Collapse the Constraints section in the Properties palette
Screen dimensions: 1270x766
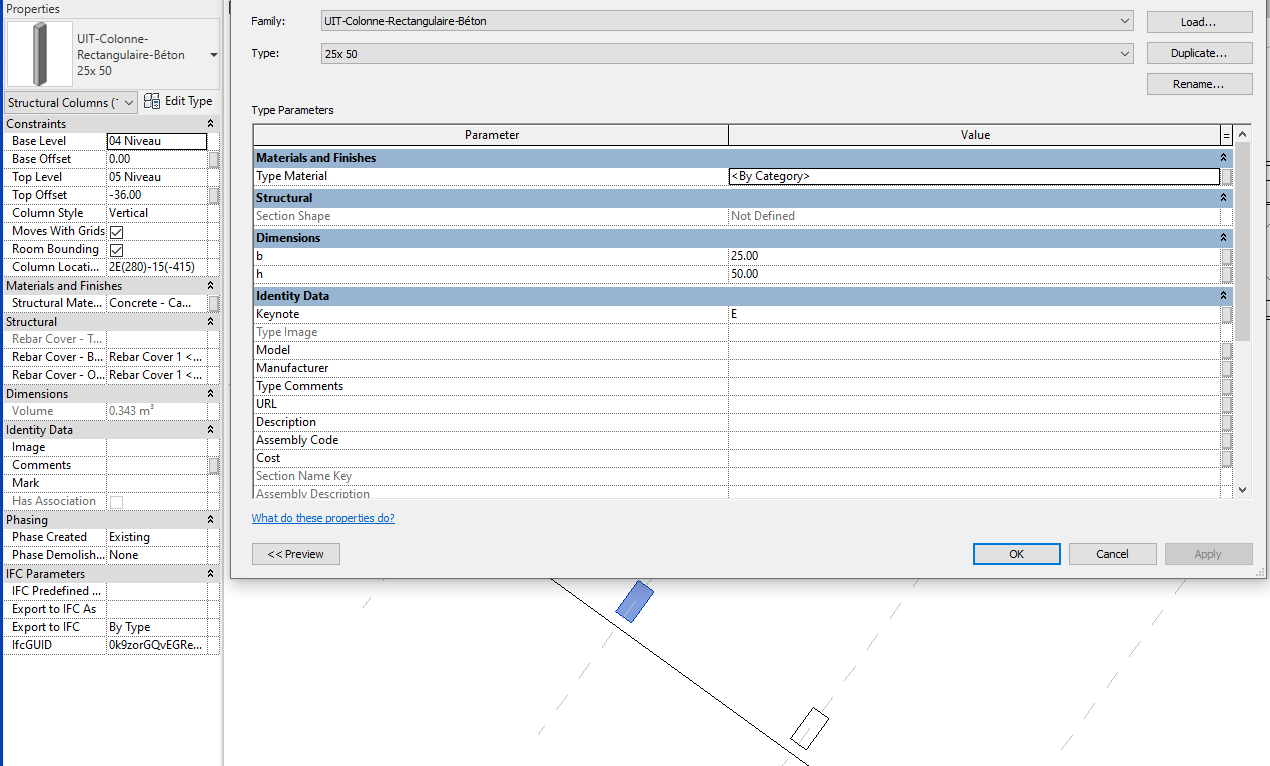210,122
